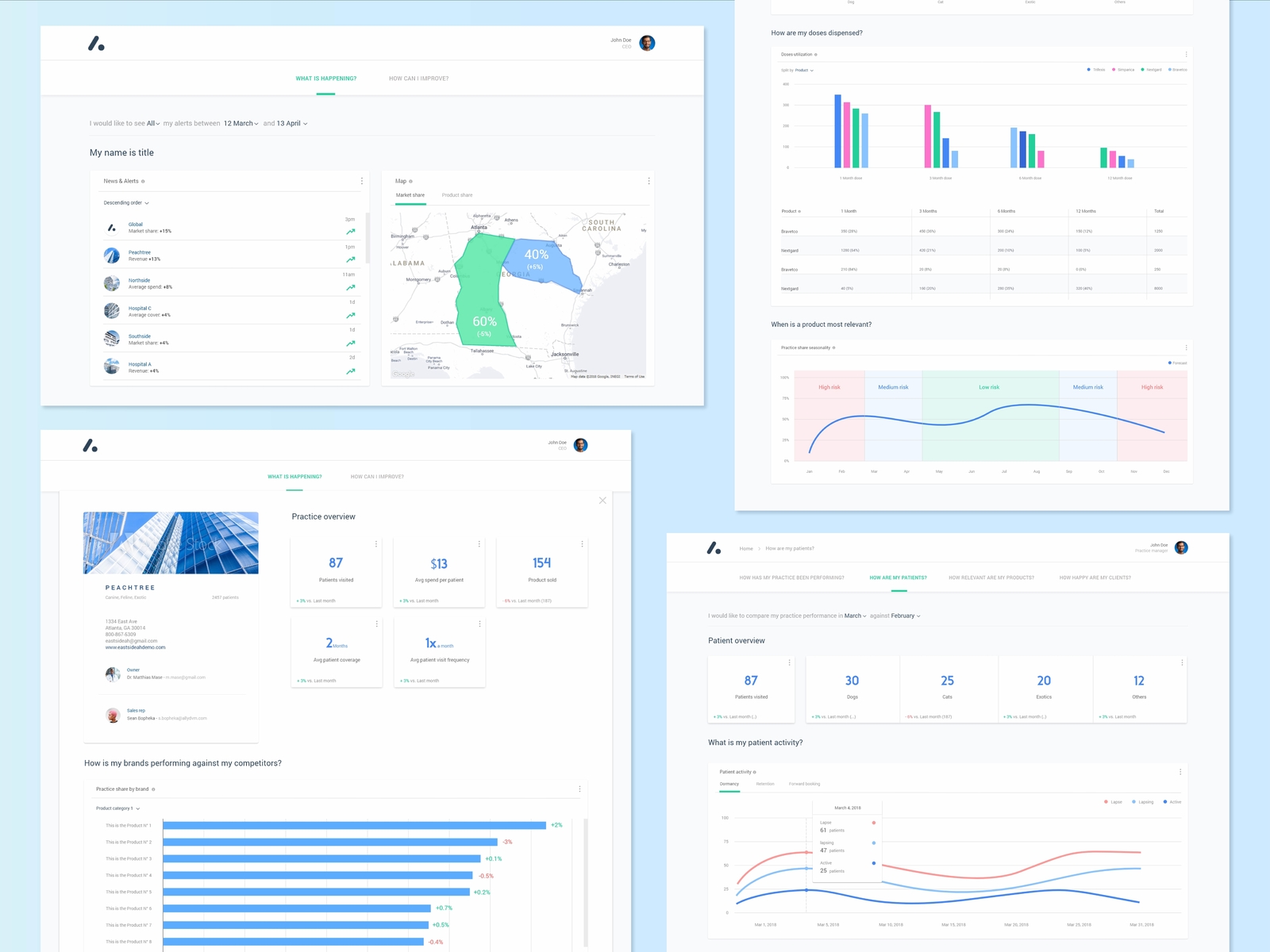Image resolution: width=1270 pixels, height=952 pixels.
Task: Open the Product sold card menu
Action: pyautogui.click(x=582, y=544)
